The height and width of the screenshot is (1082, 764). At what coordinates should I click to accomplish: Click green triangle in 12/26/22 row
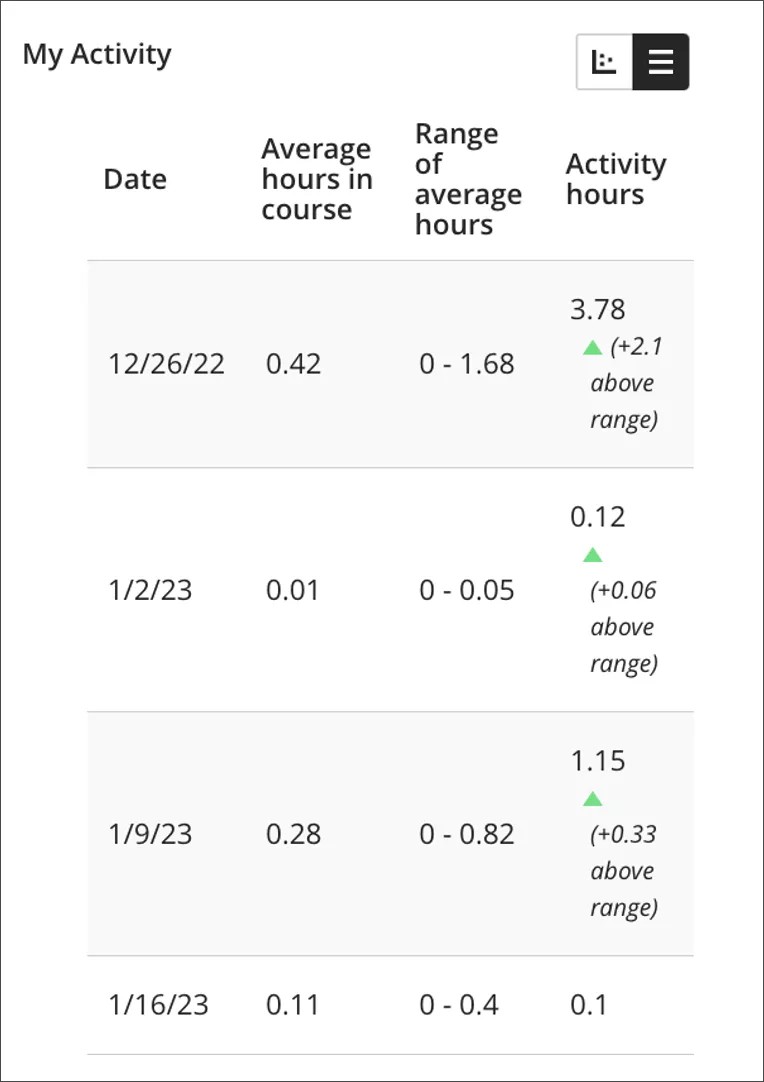click(x=592, y=348)
